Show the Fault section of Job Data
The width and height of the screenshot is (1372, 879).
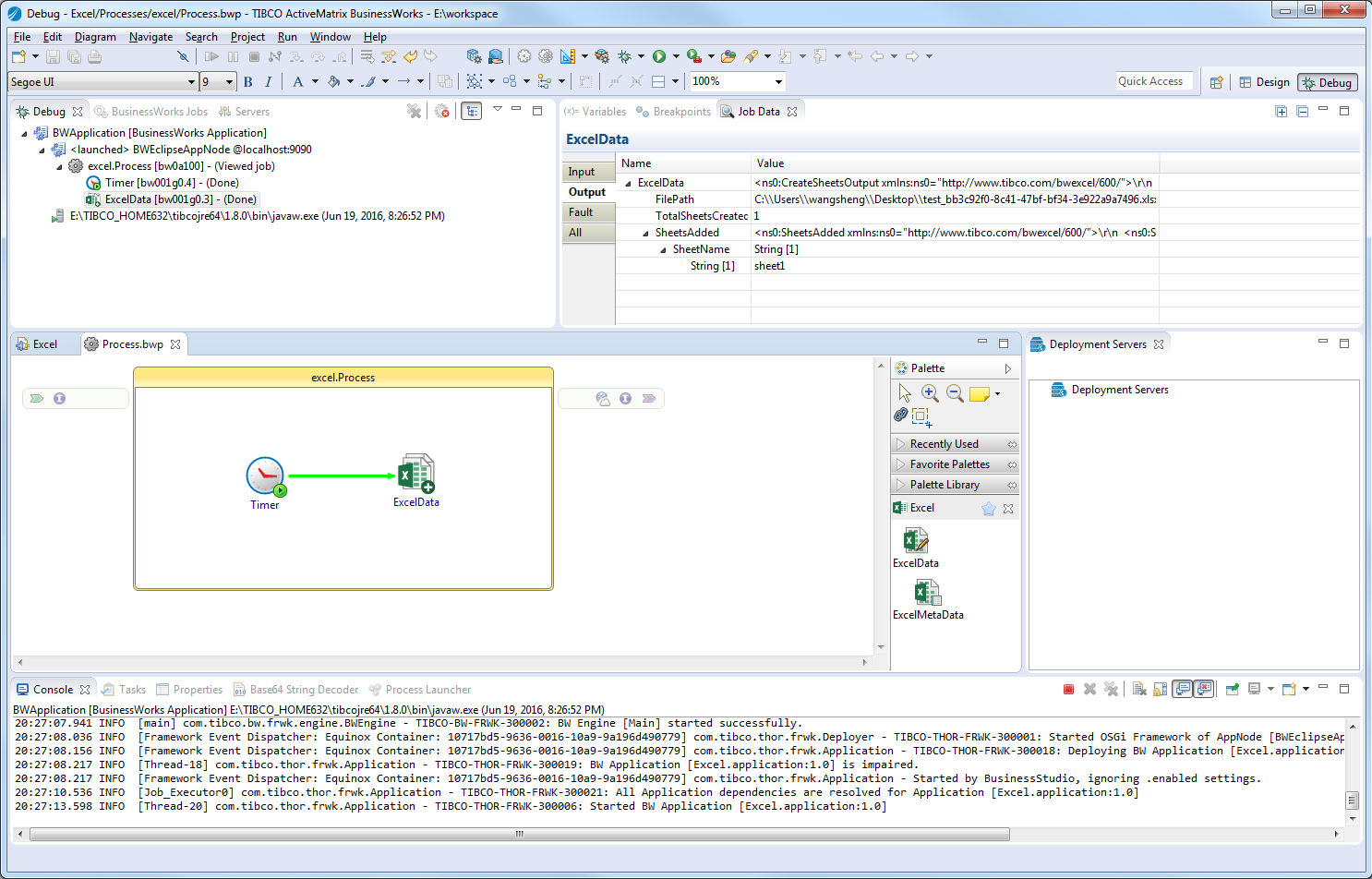coord(589,212)
